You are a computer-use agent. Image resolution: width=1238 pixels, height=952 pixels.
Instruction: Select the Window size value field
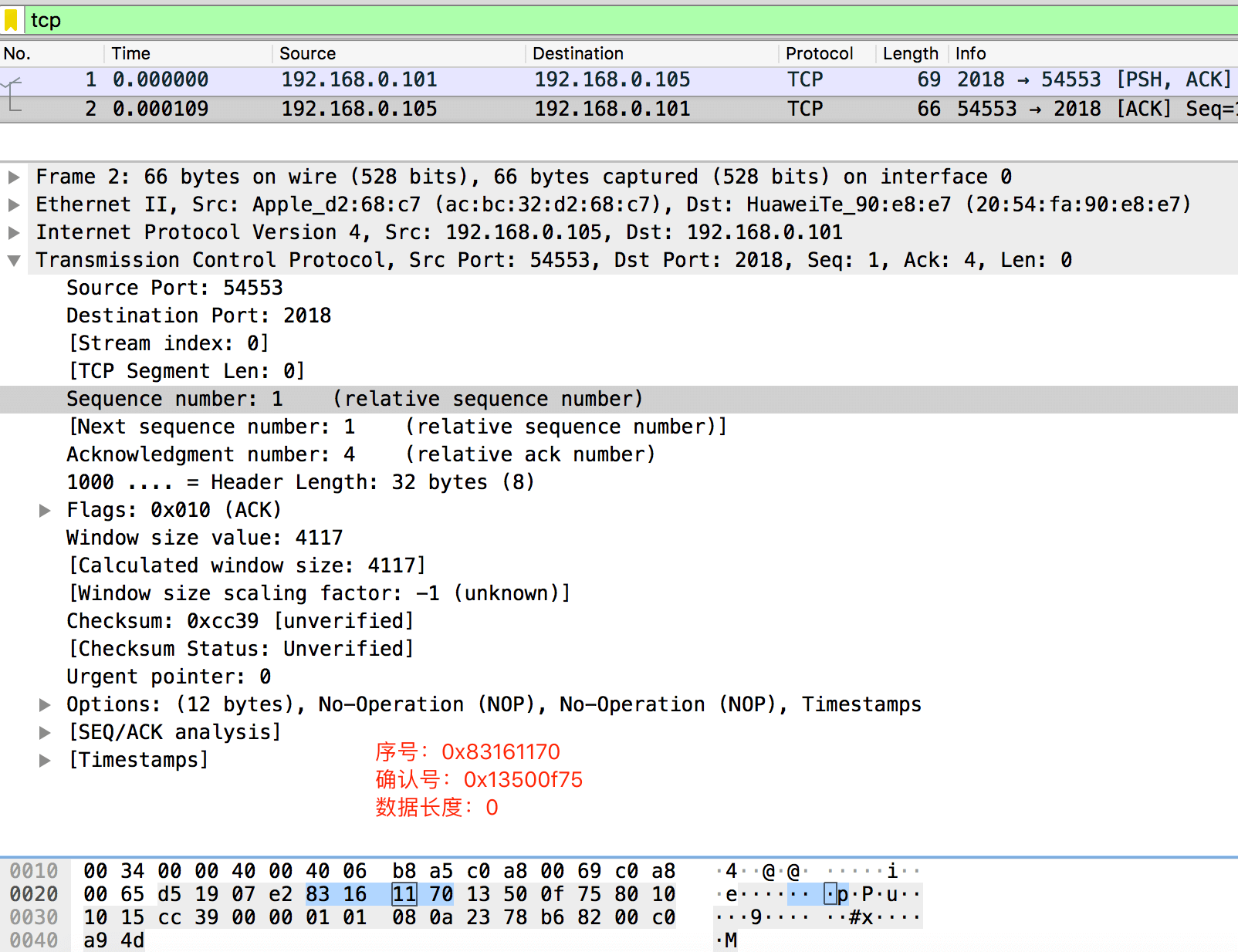204,538
